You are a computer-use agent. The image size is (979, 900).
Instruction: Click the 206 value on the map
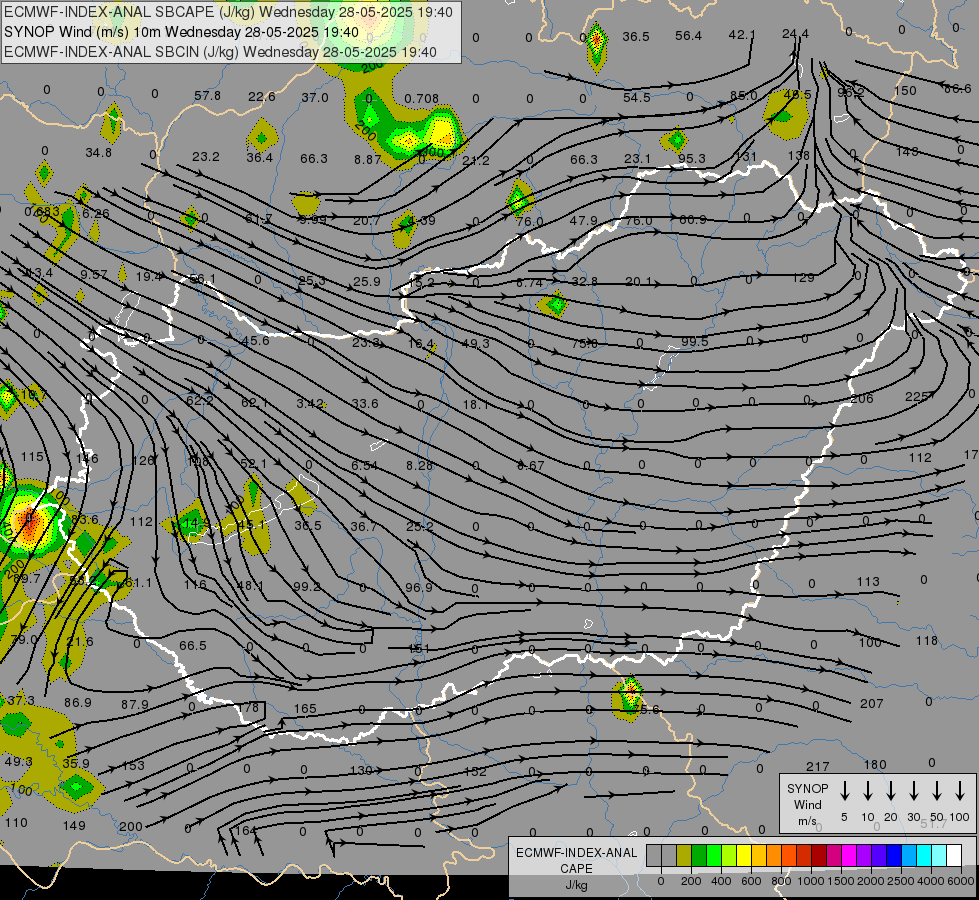[x=862, y=398]
